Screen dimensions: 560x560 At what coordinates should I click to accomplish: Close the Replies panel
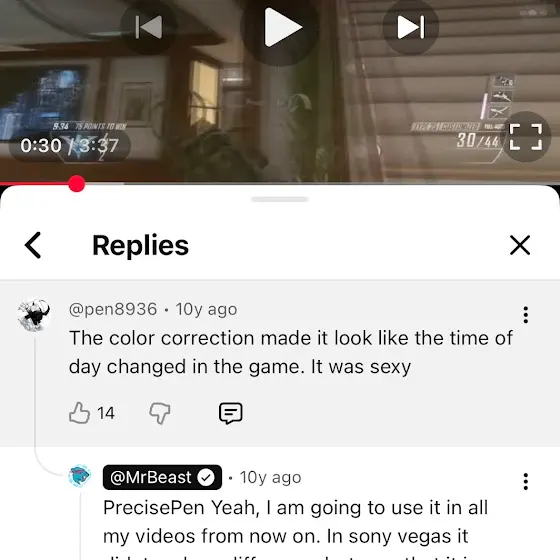coord(520,245)
